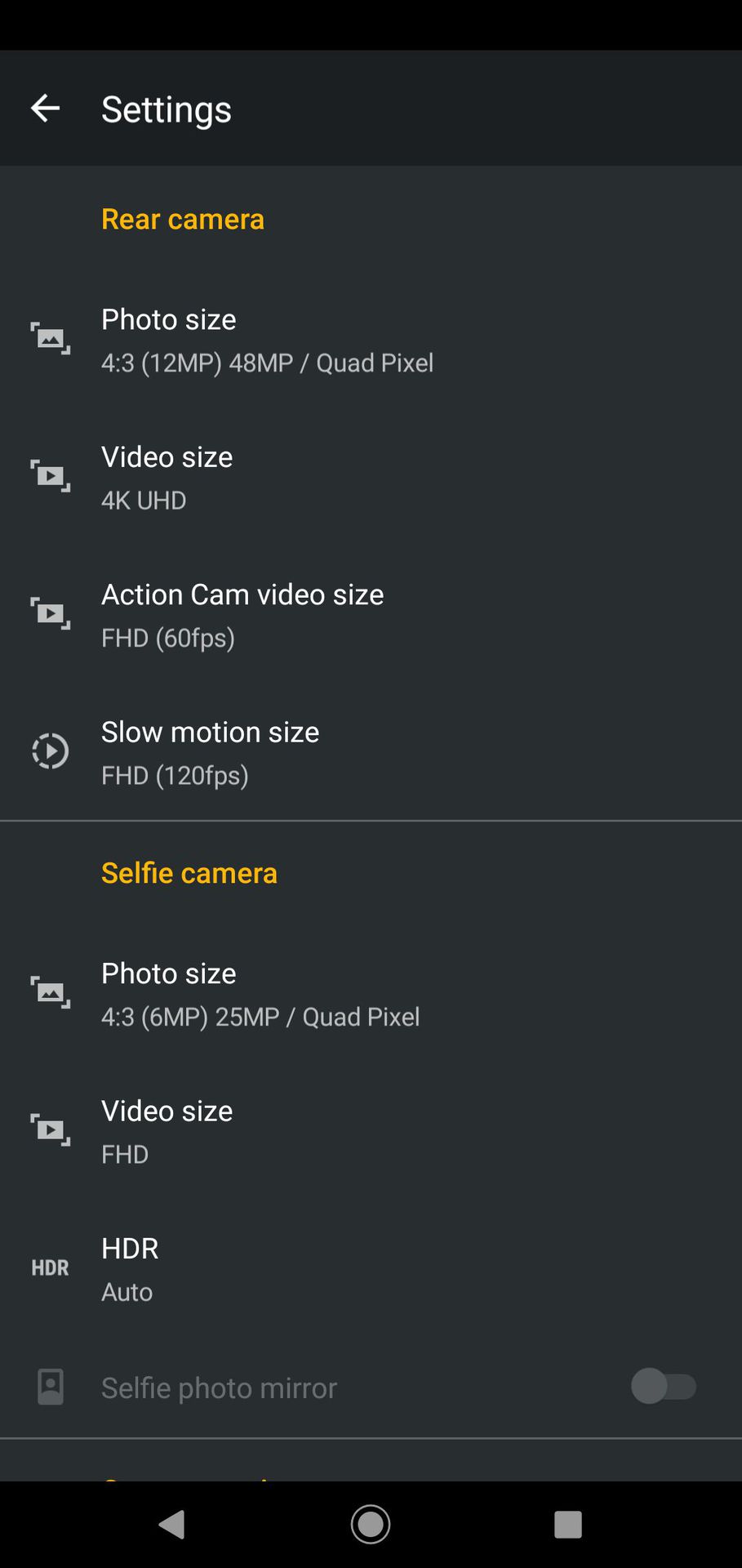The height and width of the screenshot is (1568, 742).
Task: Tap the Action Cam video size icon
Action: 51,613
